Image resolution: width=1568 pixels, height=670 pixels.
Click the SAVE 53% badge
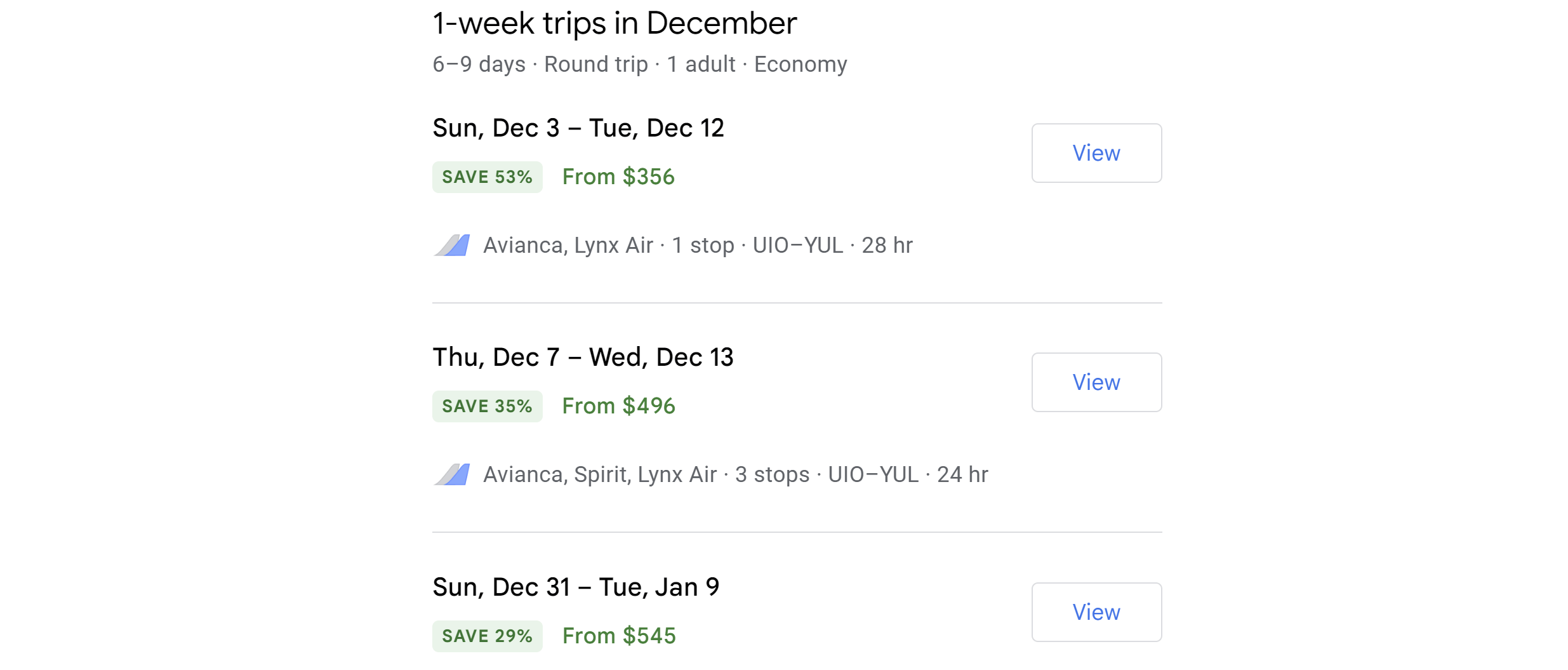coord(487,177)
